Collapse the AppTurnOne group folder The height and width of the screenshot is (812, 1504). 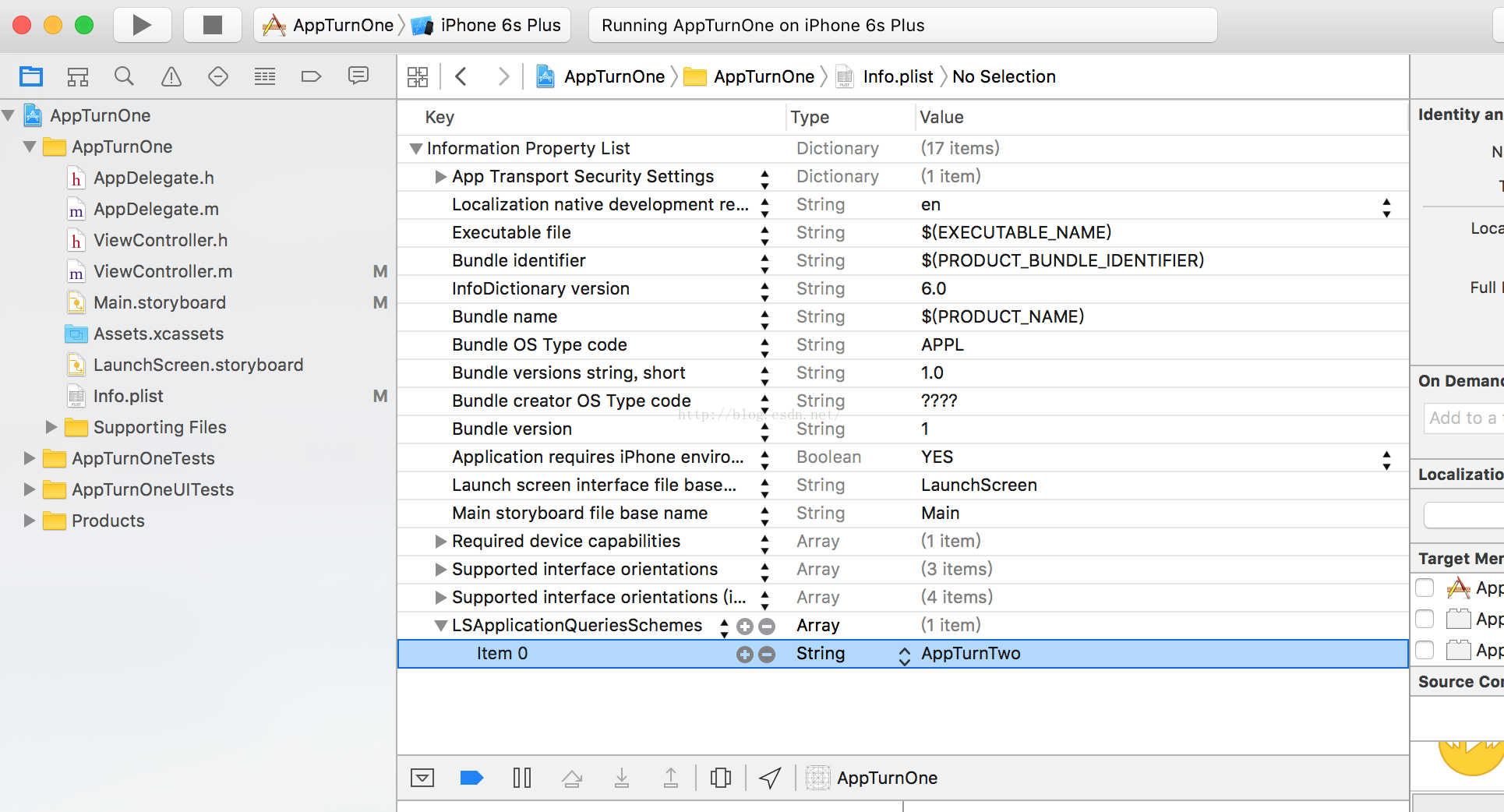pos(30,147)
